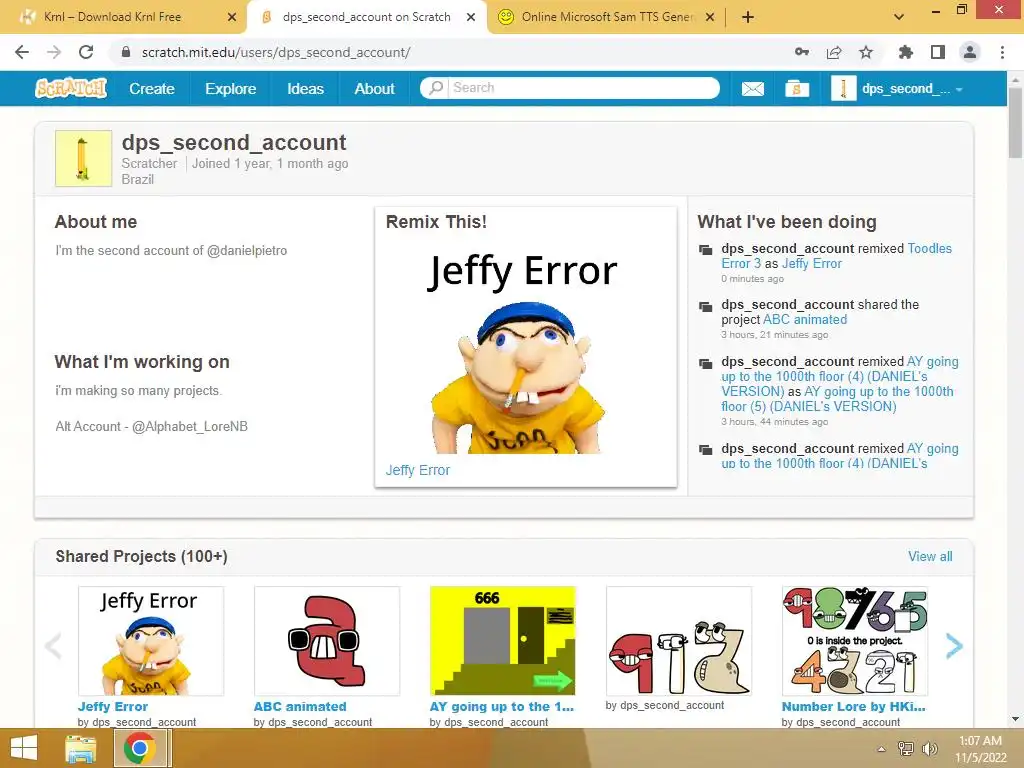Viewport: 1024px width, 768px height.
Task: Click the browser forward arrow
Action: [x=54, y=52]
